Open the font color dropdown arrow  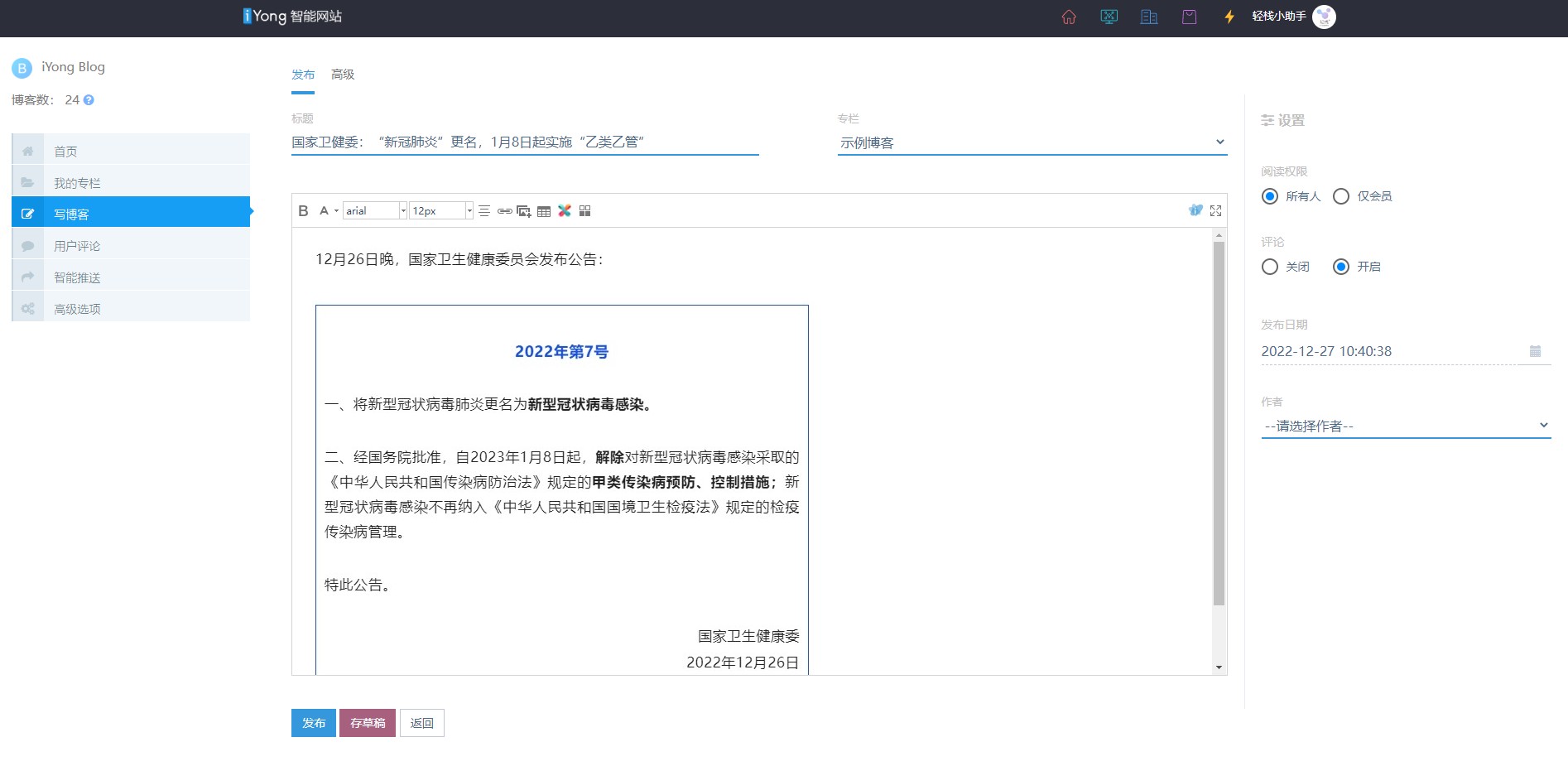tap(337, 211)
